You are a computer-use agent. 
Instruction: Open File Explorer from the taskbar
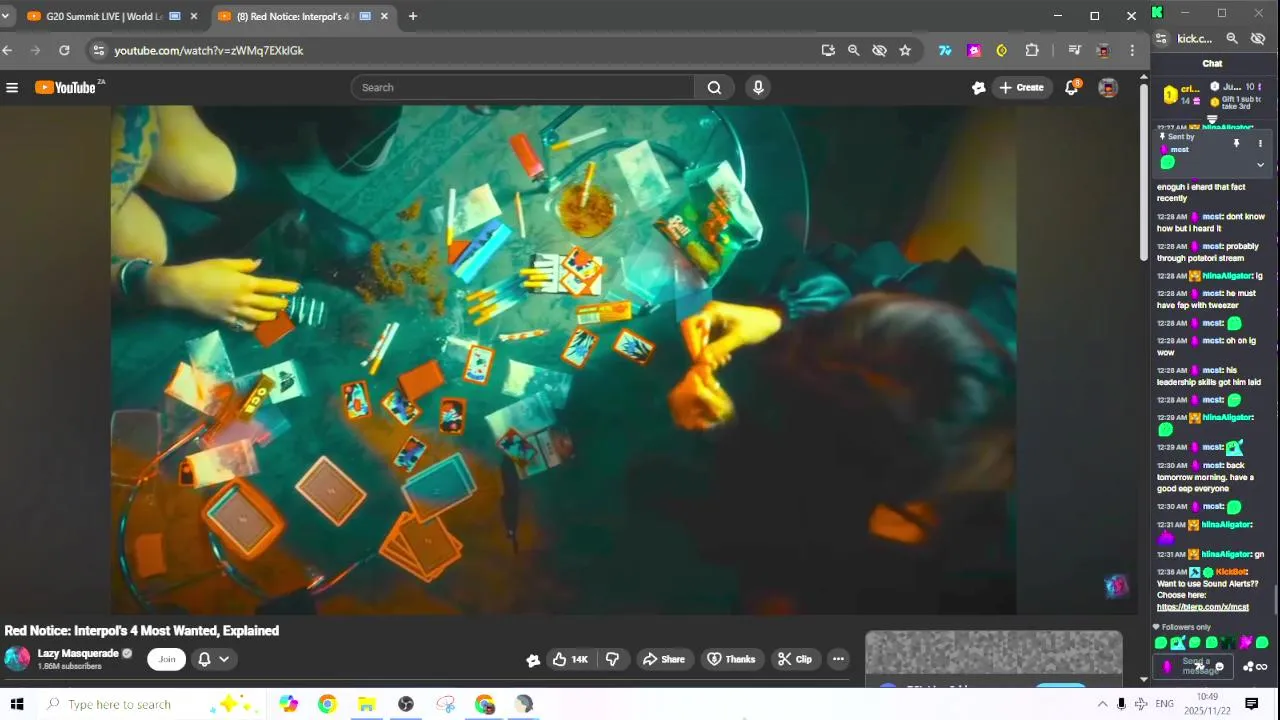[x=366, y=704]
